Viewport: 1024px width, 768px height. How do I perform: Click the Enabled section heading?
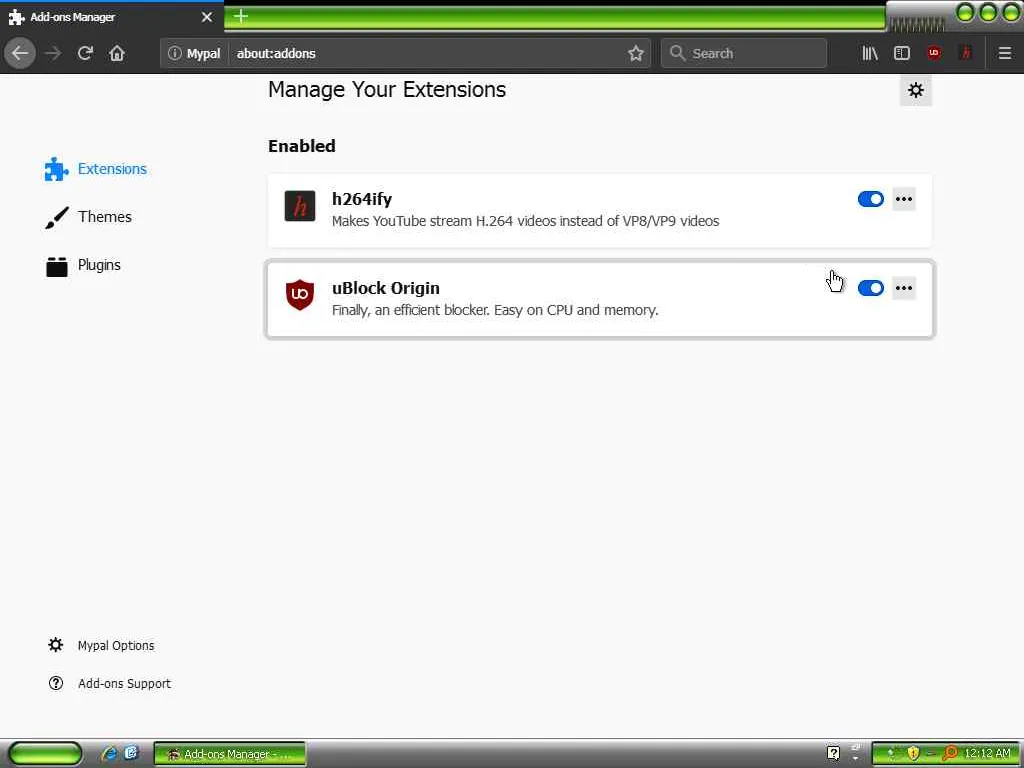[302, 146]
